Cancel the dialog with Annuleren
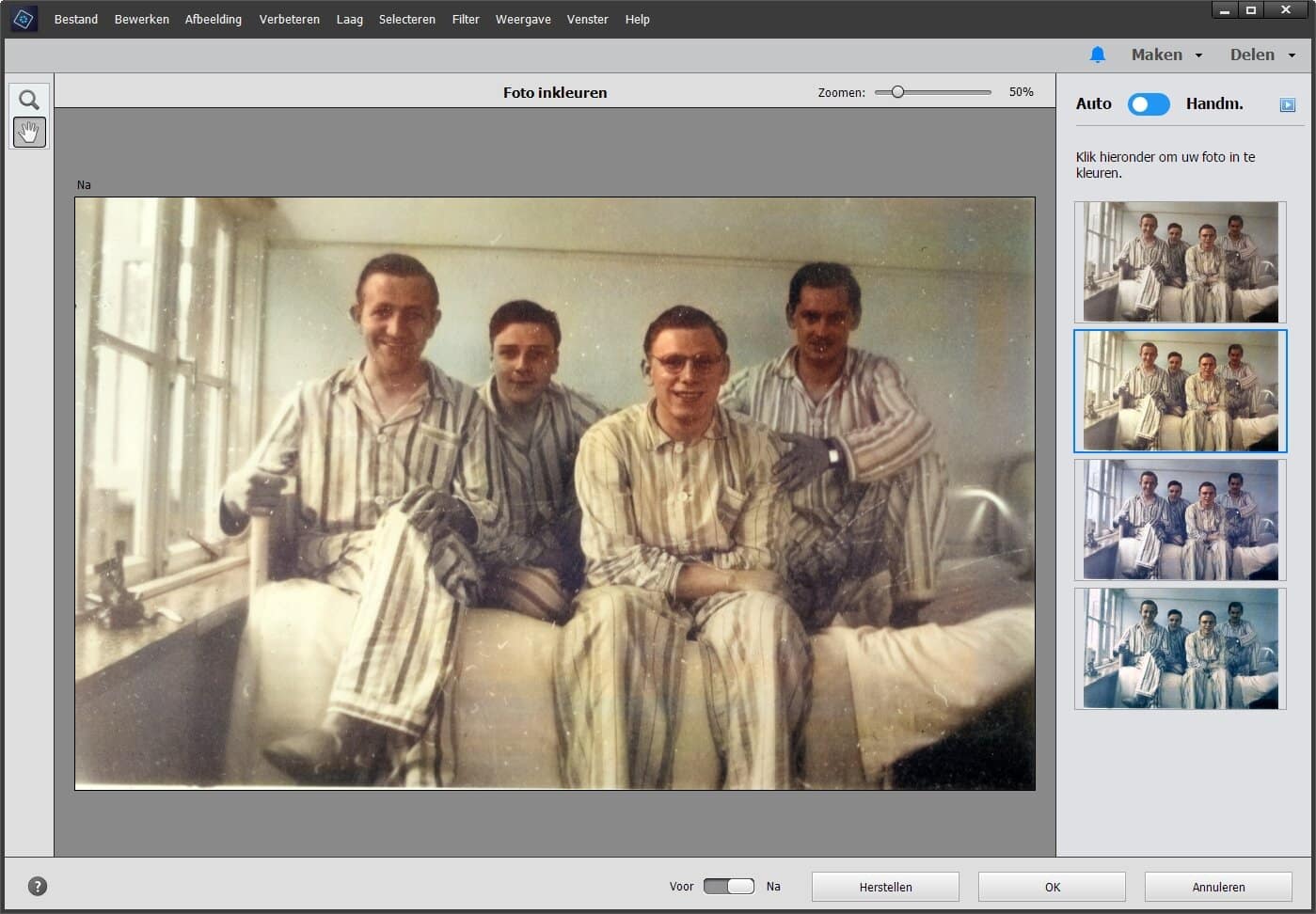 [1218, 886]
